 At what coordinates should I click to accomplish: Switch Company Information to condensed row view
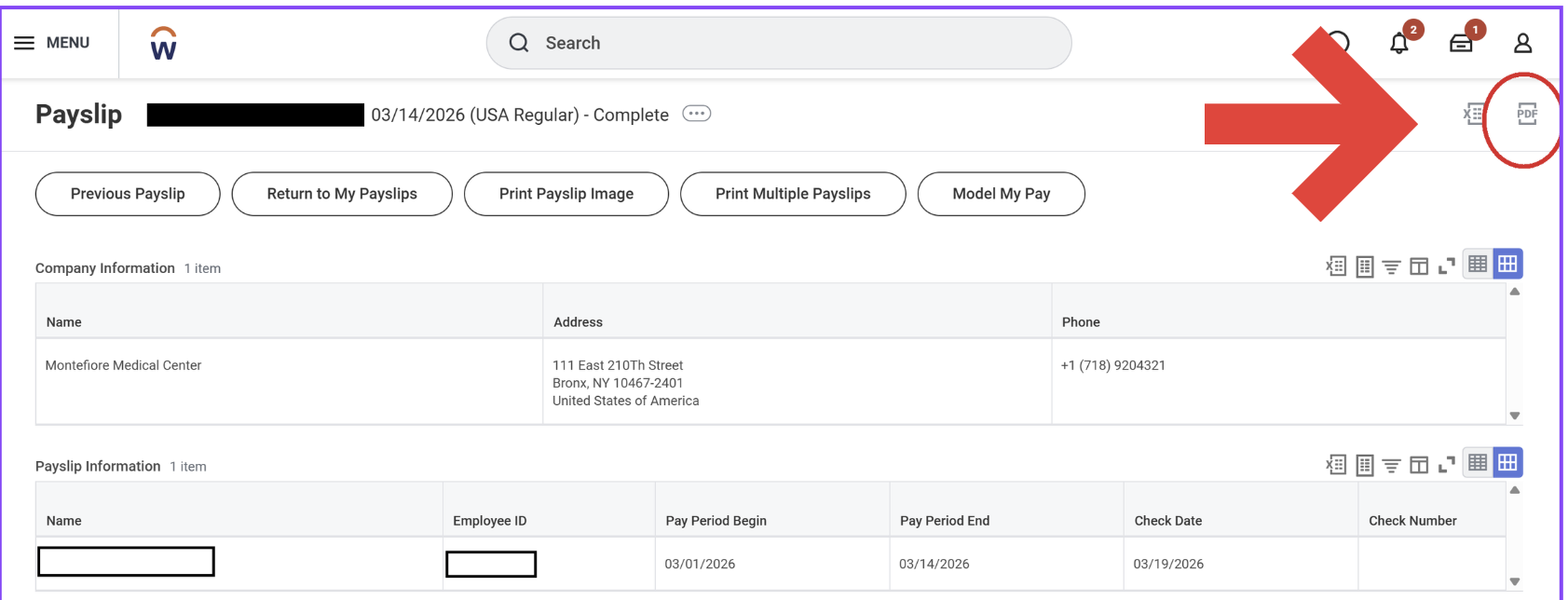tap(1478, 264)
